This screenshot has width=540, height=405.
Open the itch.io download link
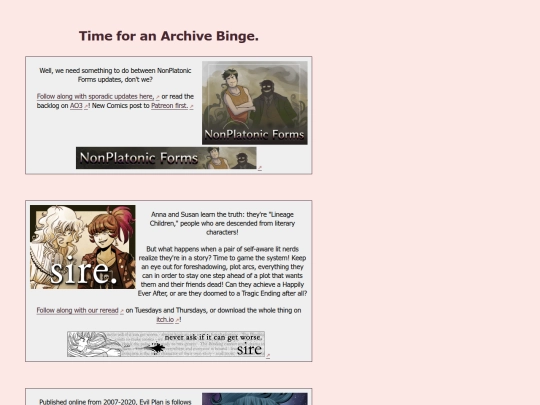tap(165, 320)
